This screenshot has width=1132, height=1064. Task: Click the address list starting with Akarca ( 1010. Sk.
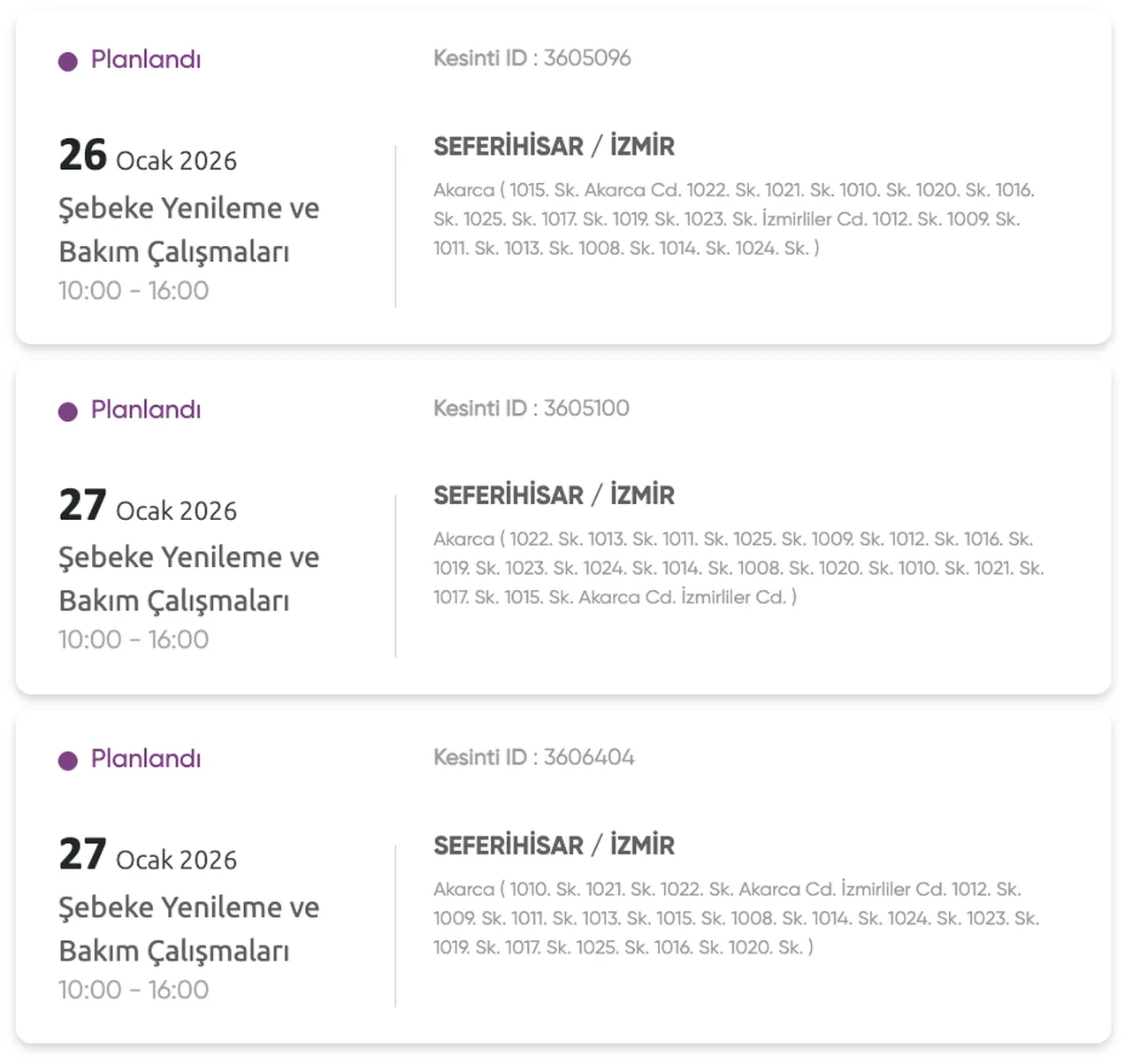(735, 918)
